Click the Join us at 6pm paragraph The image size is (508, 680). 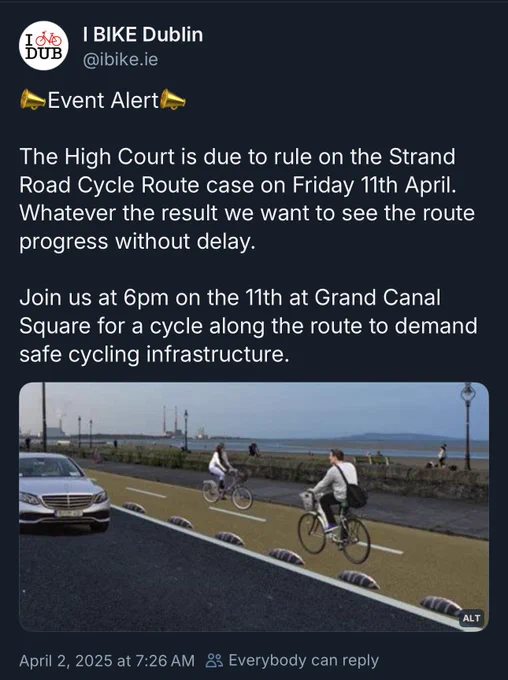(x=248, y=326)
